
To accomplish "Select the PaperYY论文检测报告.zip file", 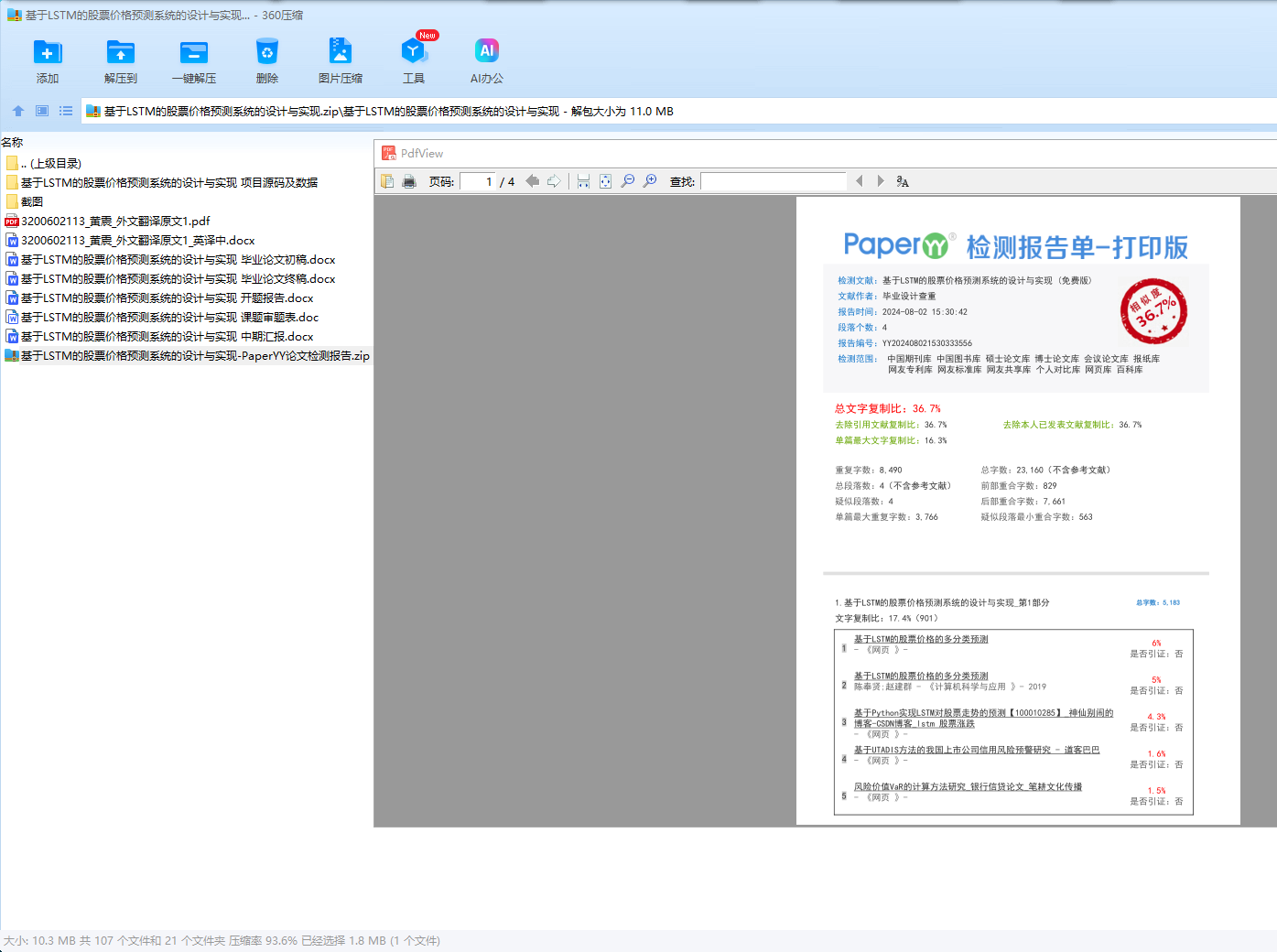I will 187,355.
